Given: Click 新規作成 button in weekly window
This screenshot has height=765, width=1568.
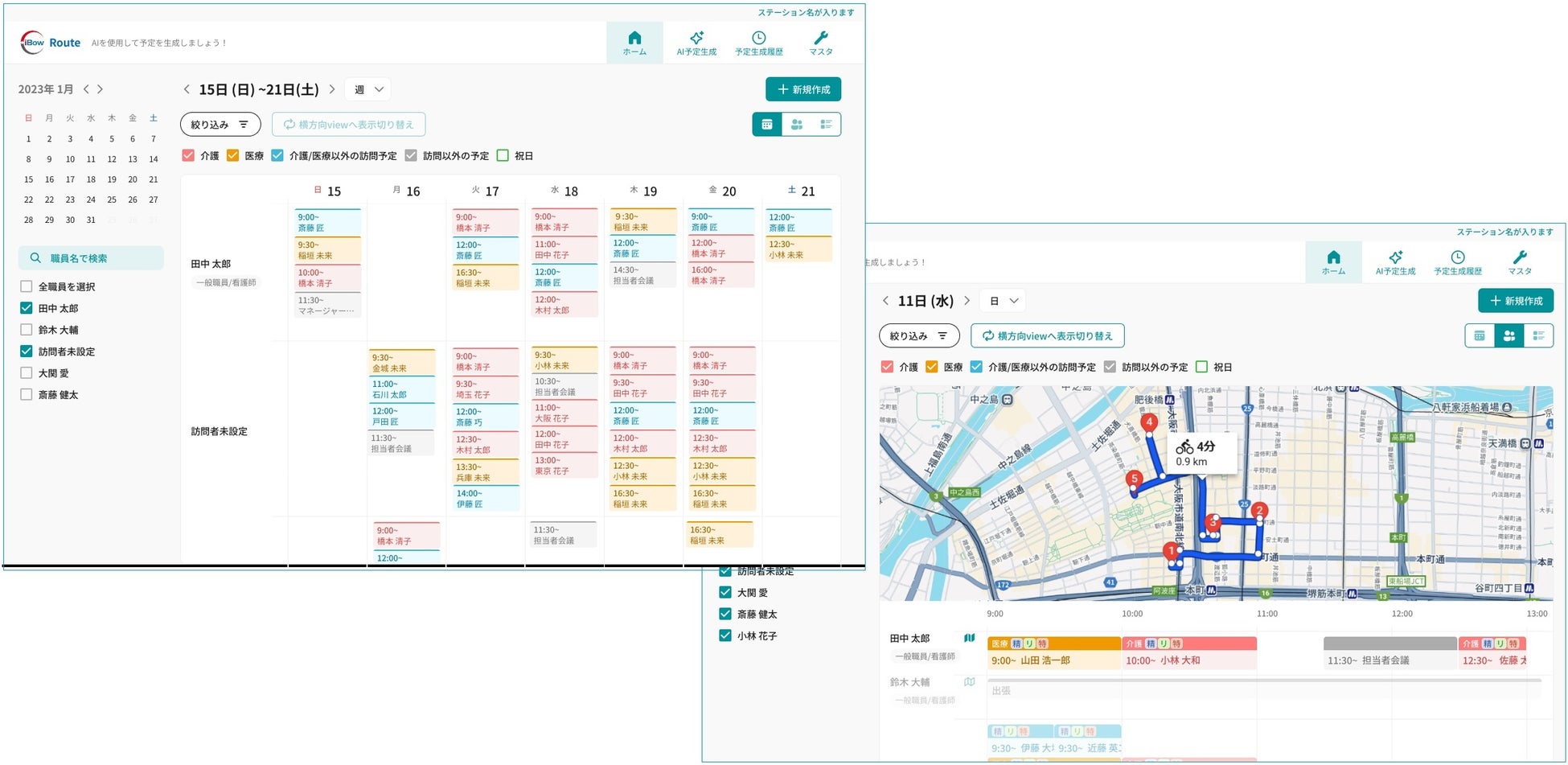Looking at the screenshot, I should coord(803,89).
